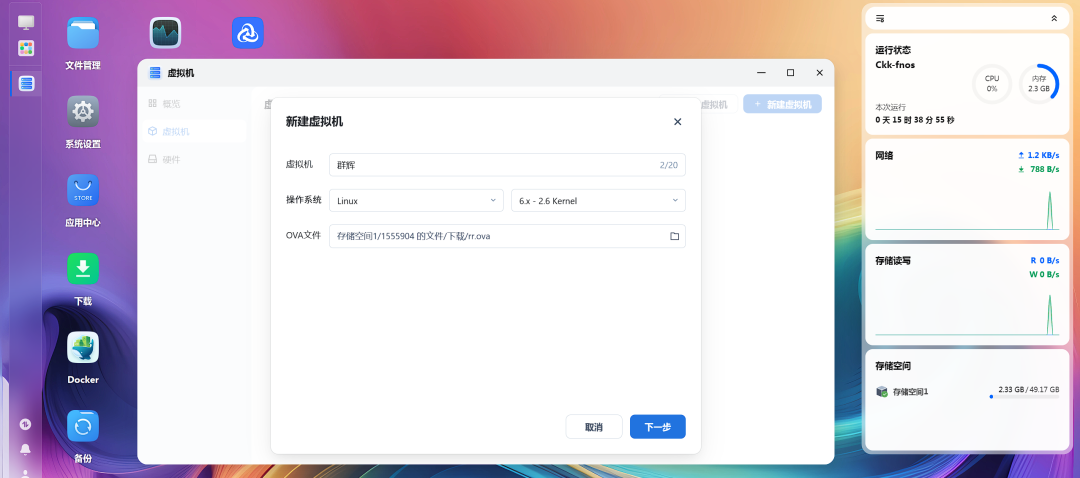Click the upload speed arrow icon
This screenshot has width=1080, height=478.
pos(1021,156)
